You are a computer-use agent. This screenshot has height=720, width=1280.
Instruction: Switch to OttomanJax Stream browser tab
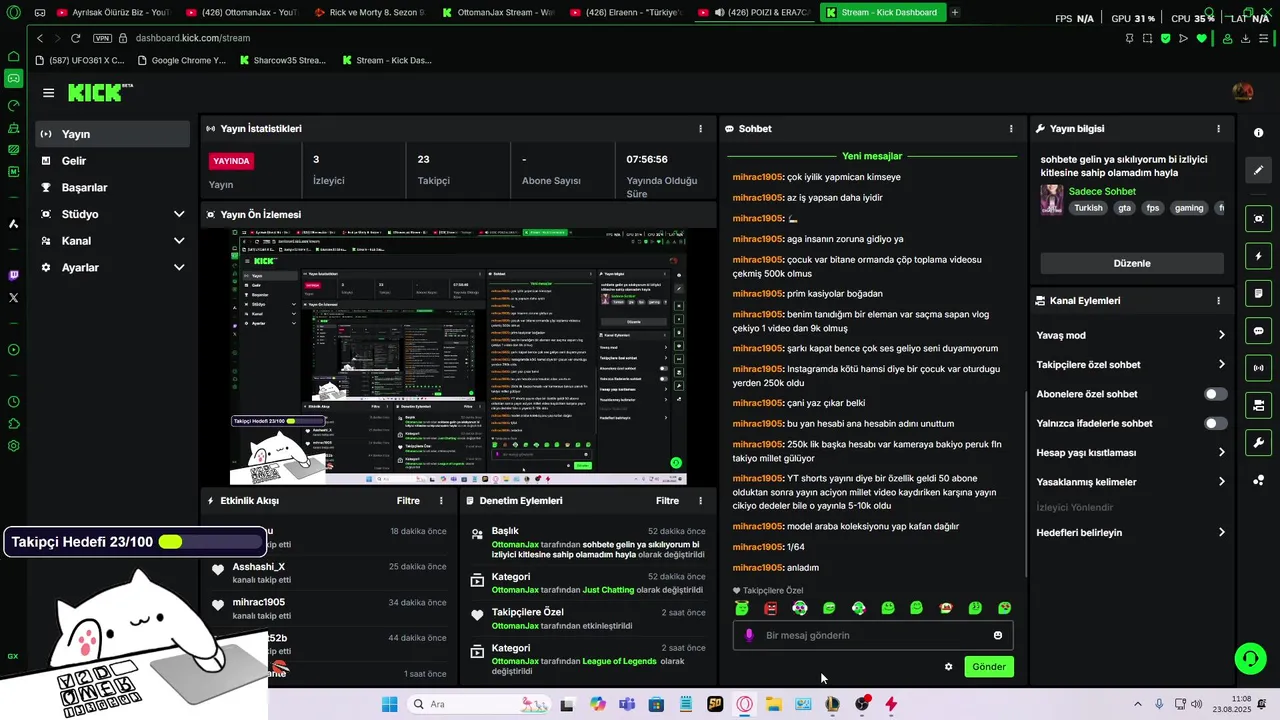[x=498, y=13]
